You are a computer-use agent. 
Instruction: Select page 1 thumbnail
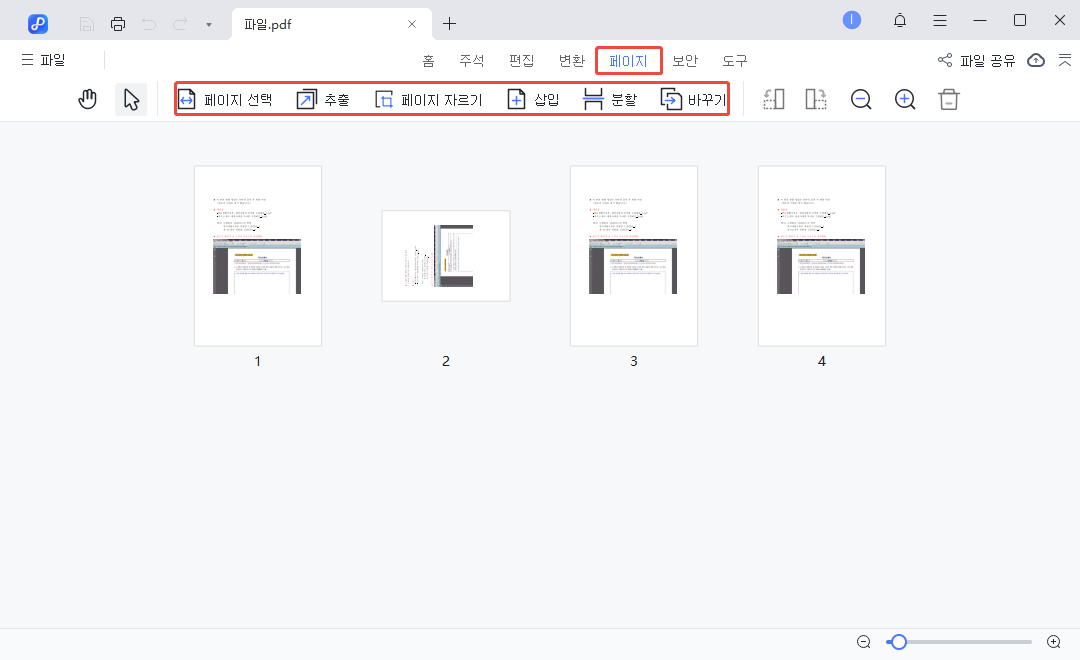pyautogui.click(x=258, y=256)
